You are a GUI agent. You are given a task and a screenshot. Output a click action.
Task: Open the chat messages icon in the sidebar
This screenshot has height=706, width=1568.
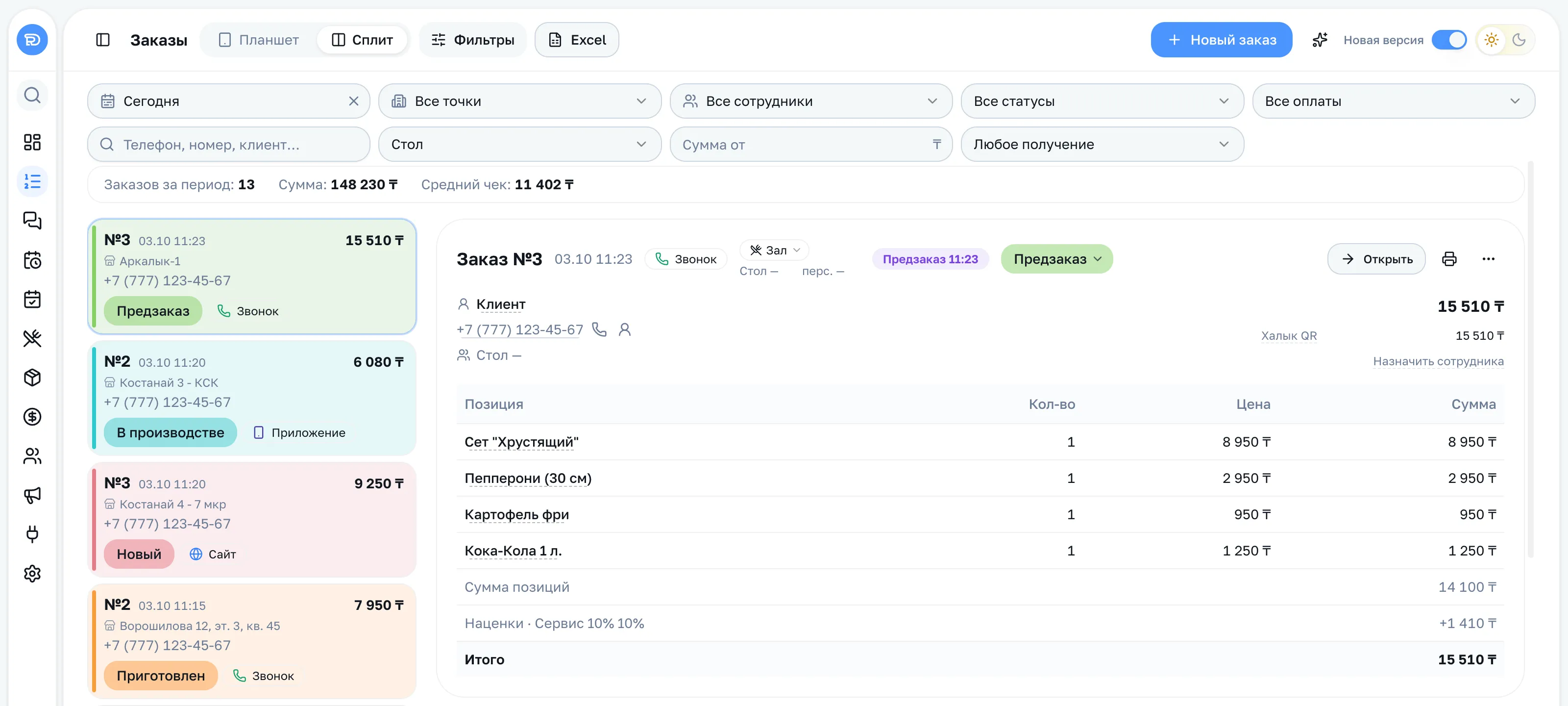point(32,221)
